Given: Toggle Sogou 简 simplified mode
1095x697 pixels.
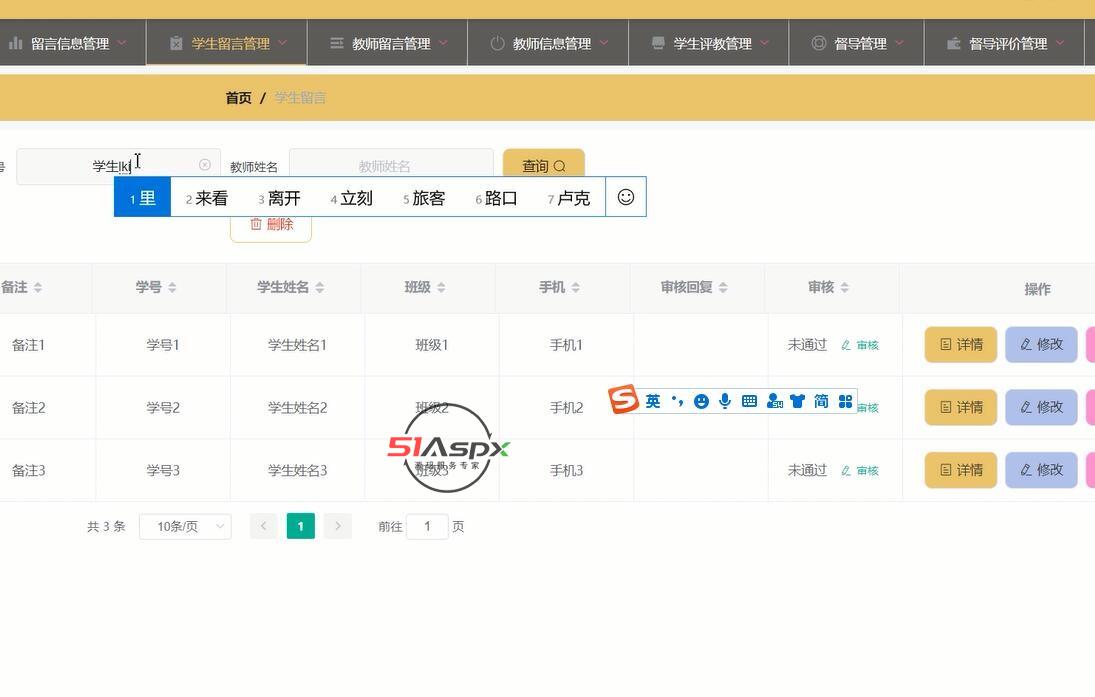Looking at the screenshot, I should coord(821,401).
